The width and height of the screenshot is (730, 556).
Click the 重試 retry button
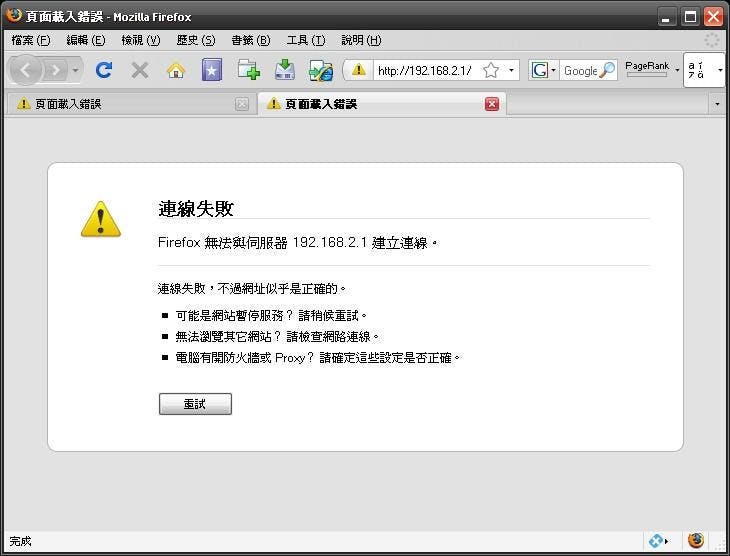(x=195, y=404)
